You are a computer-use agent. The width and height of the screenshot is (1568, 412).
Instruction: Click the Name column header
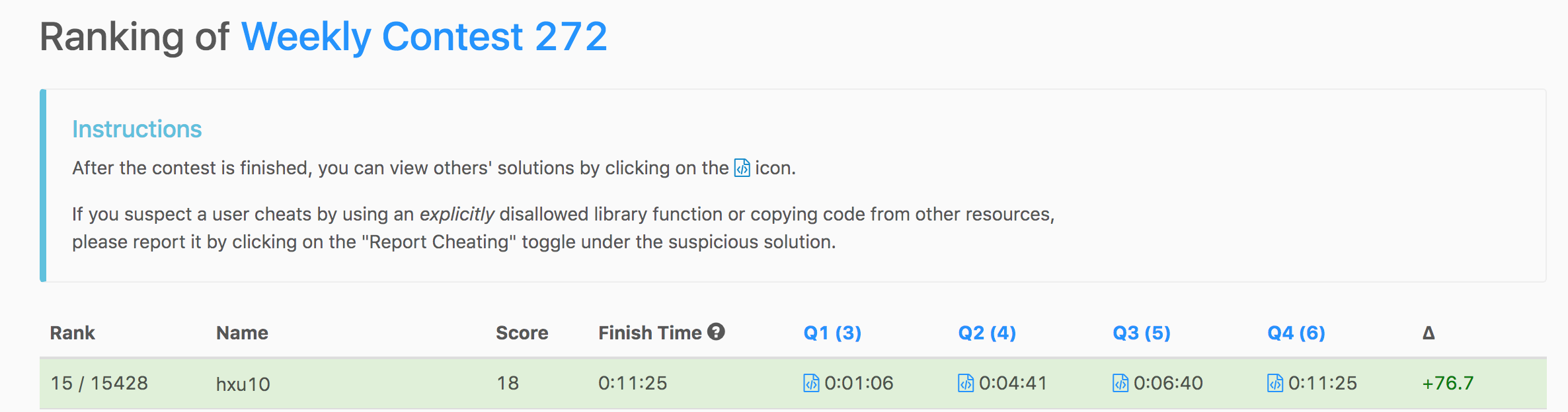pos(242,333)
